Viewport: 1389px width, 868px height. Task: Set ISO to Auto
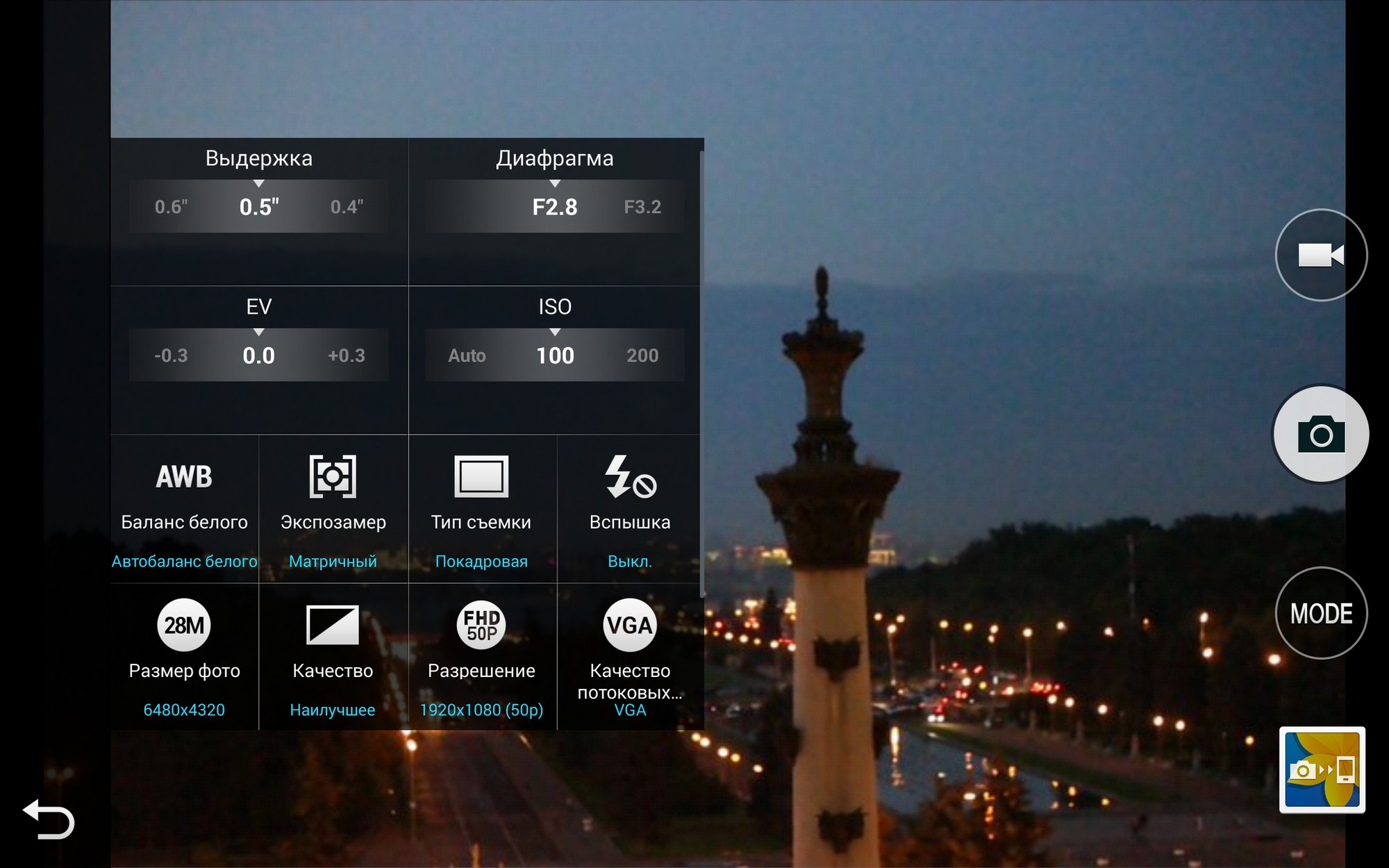coord(467,356)
